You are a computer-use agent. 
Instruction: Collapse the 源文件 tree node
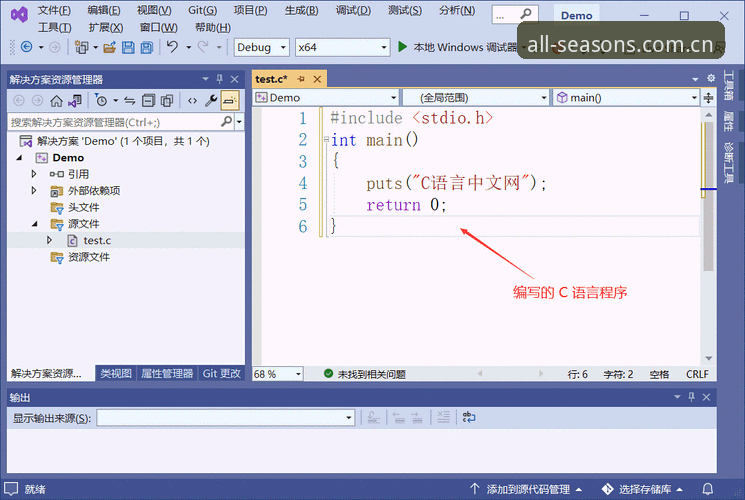click(35, 224)
